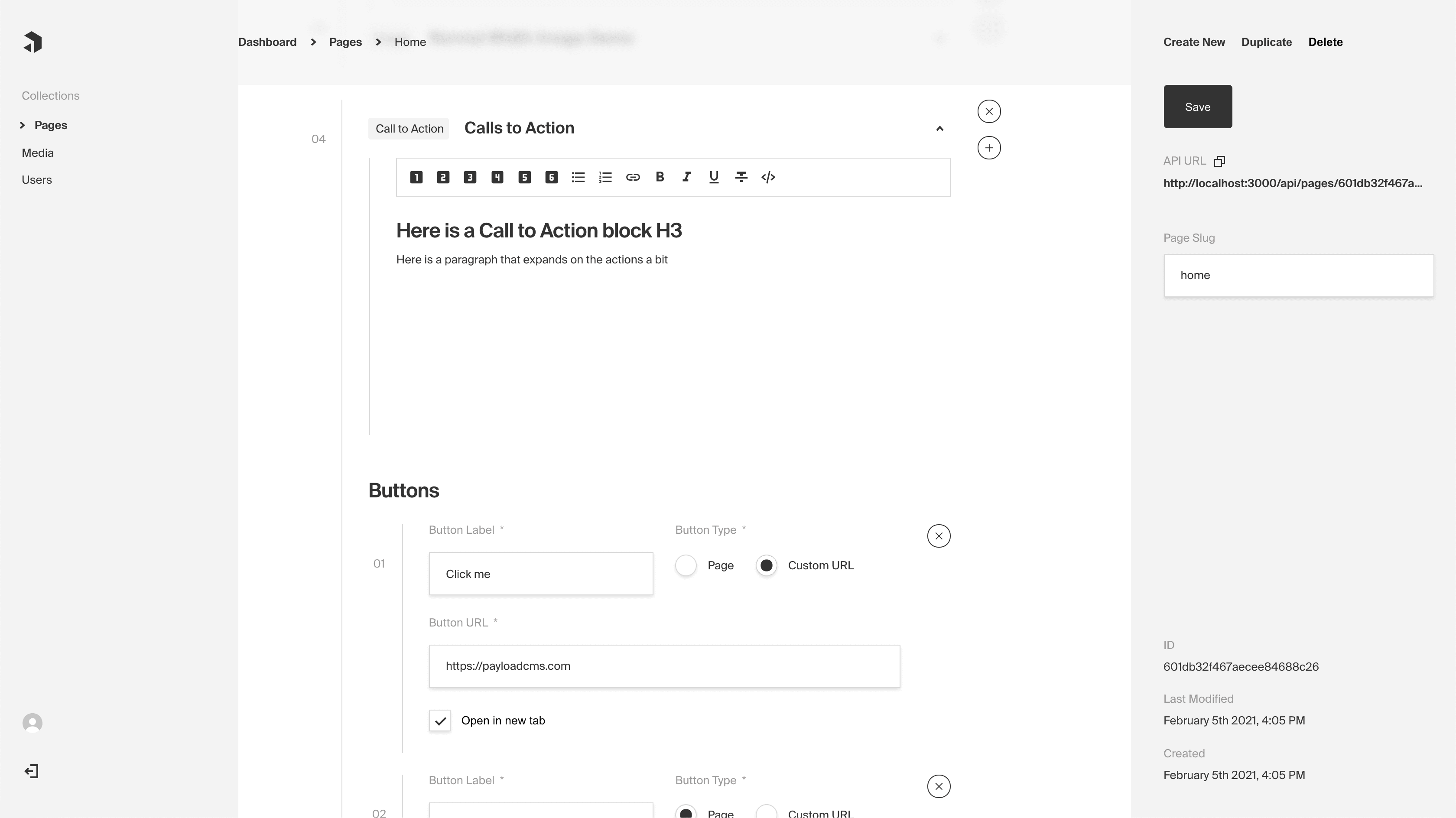Screen dimensions: 1456x818
Task: Toggle strikethrough formatting
Action: (741, 177)
